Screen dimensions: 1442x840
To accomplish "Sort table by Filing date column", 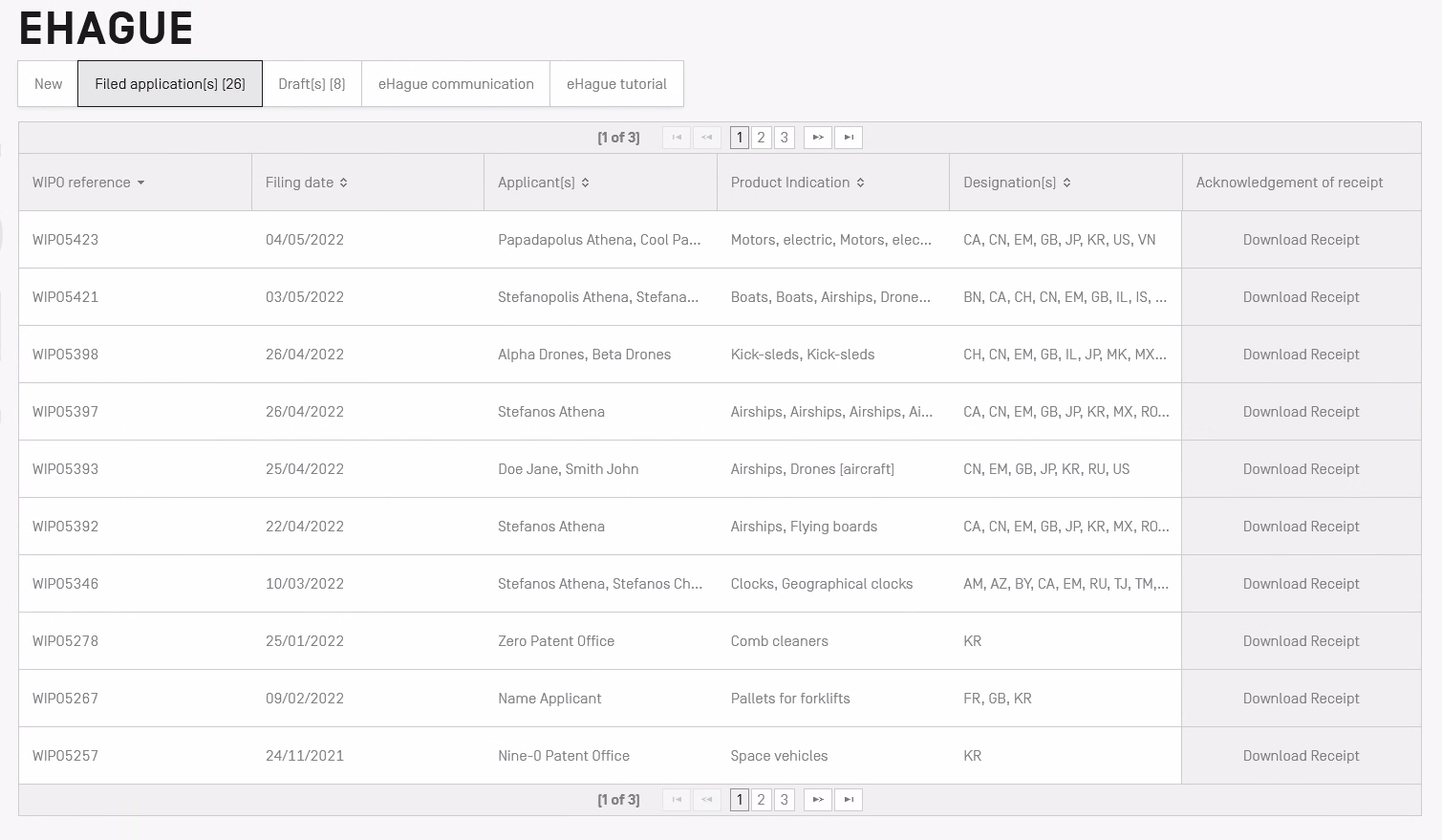I will pos(306,183).
